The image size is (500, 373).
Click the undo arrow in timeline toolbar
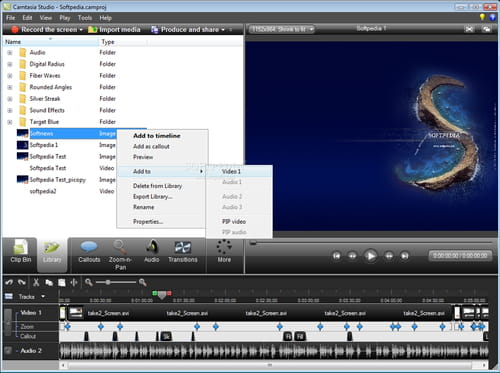tap(9, 282)
